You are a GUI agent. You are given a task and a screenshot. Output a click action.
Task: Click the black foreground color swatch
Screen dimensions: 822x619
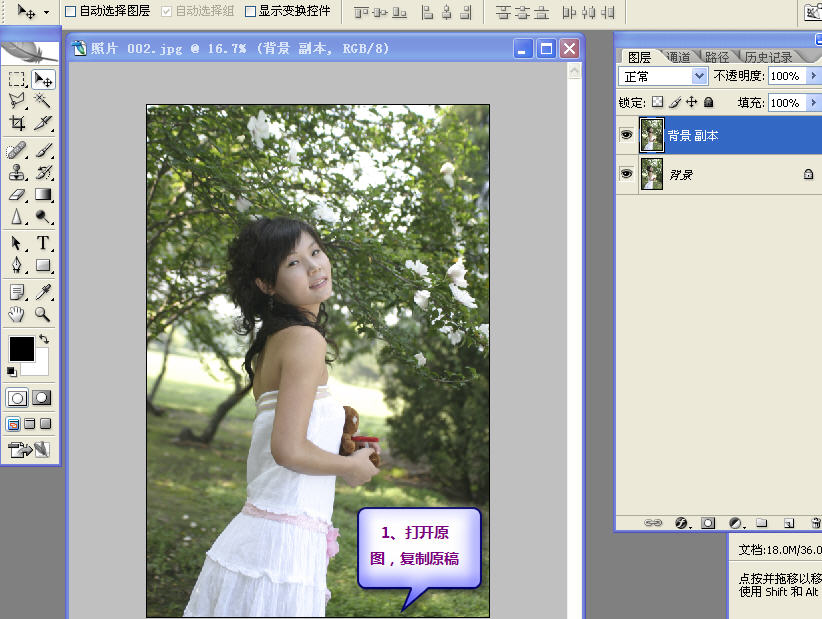[x=21, y=349]
